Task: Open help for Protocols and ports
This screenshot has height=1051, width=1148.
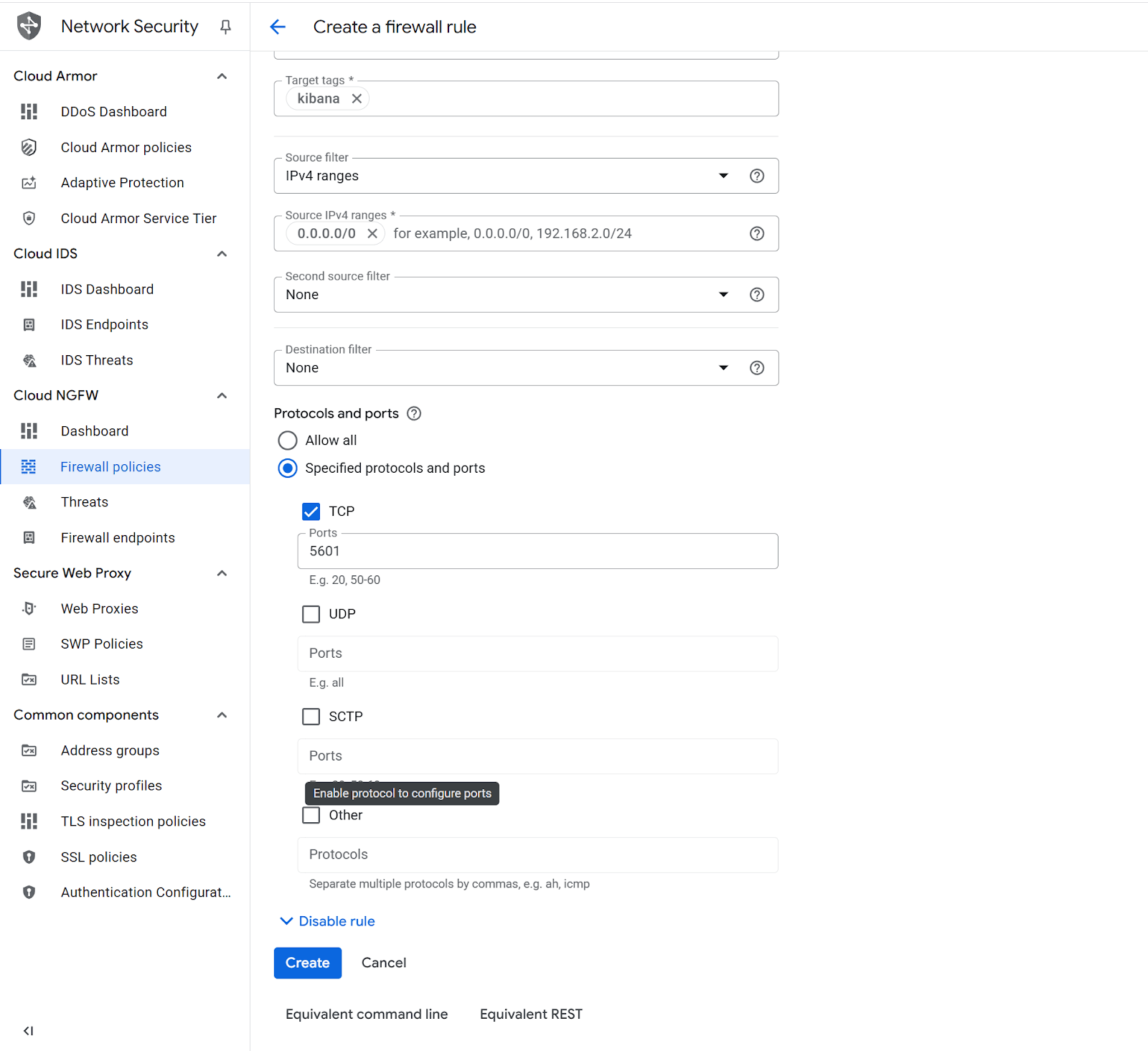Action: point(414,414)
